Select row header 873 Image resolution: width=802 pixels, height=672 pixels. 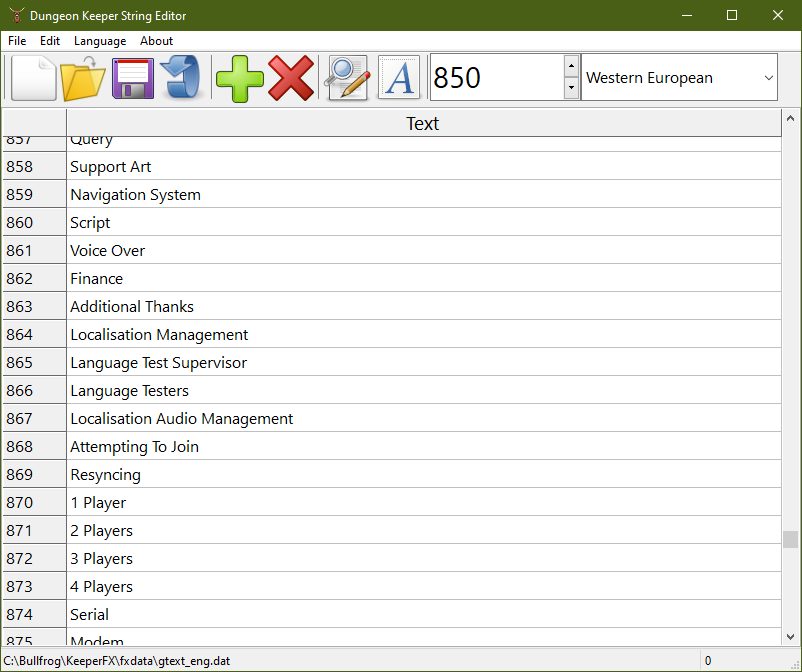click(x=34, y=587)
